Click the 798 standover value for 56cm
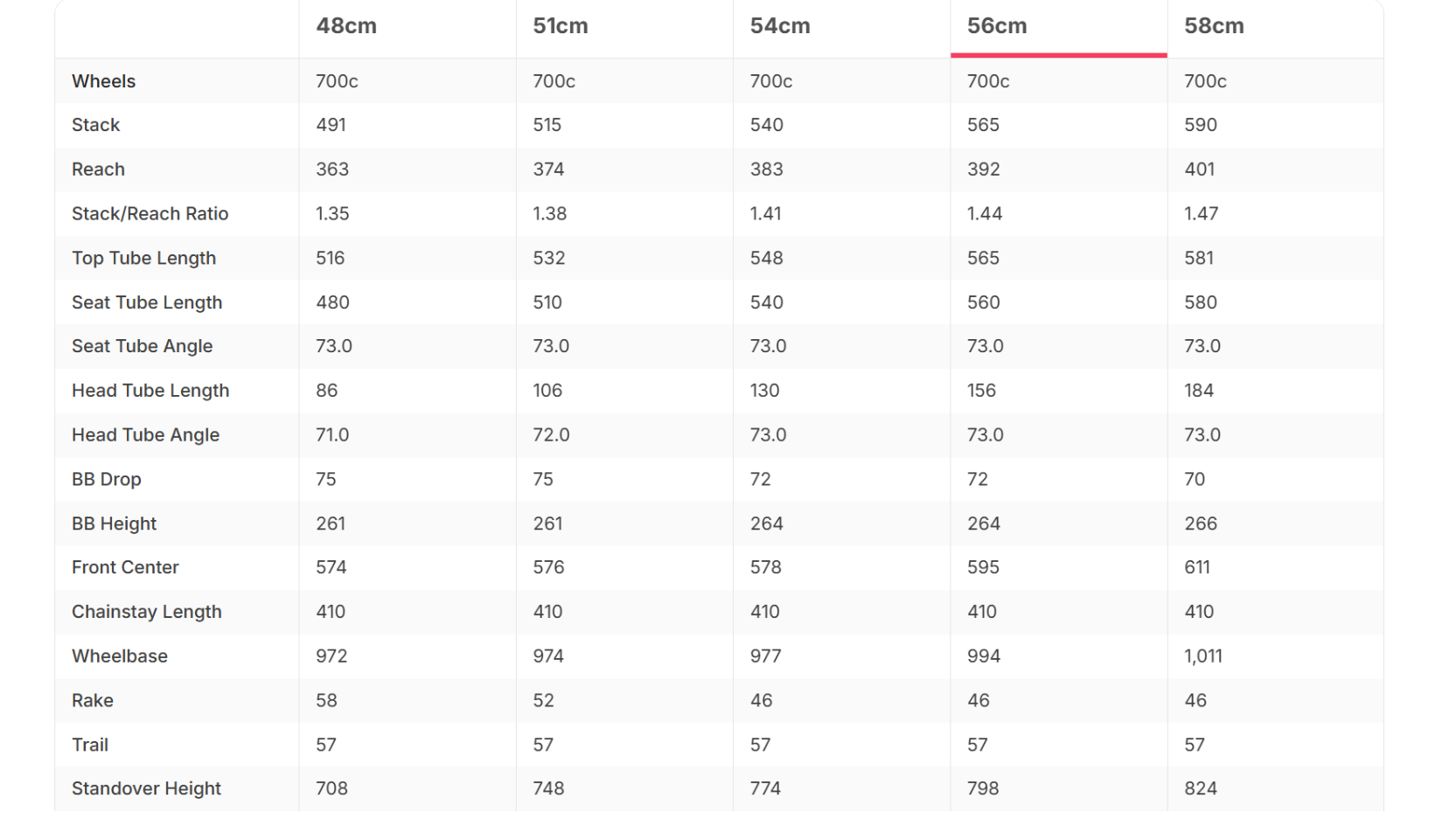The height and width of the screenshot is (819, 1456). tap(983, 788)
